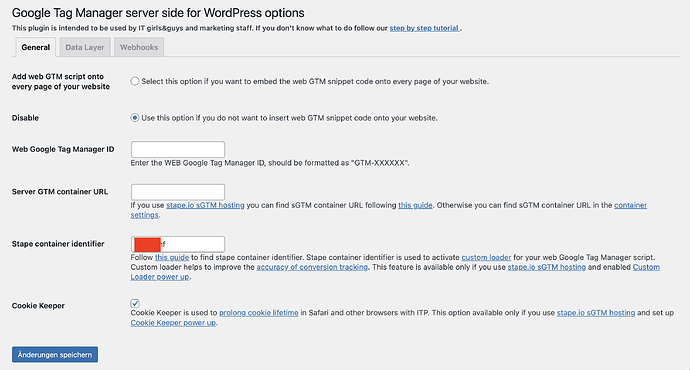Screen dimensions: 690x370
Task: Open the Webhooks tab
Action: point(139,47)
